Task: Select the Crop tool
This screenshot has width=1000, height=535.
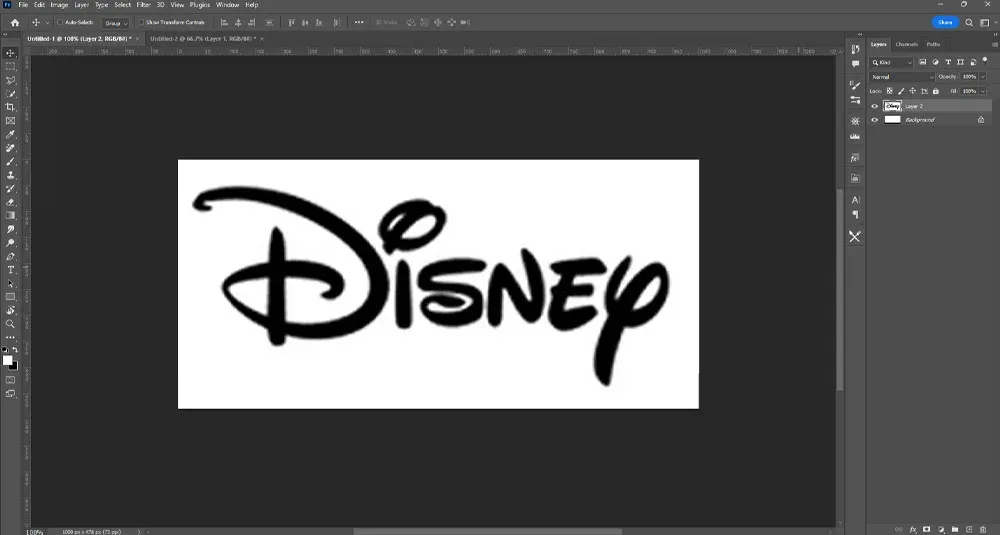Action: click(10, 107)
